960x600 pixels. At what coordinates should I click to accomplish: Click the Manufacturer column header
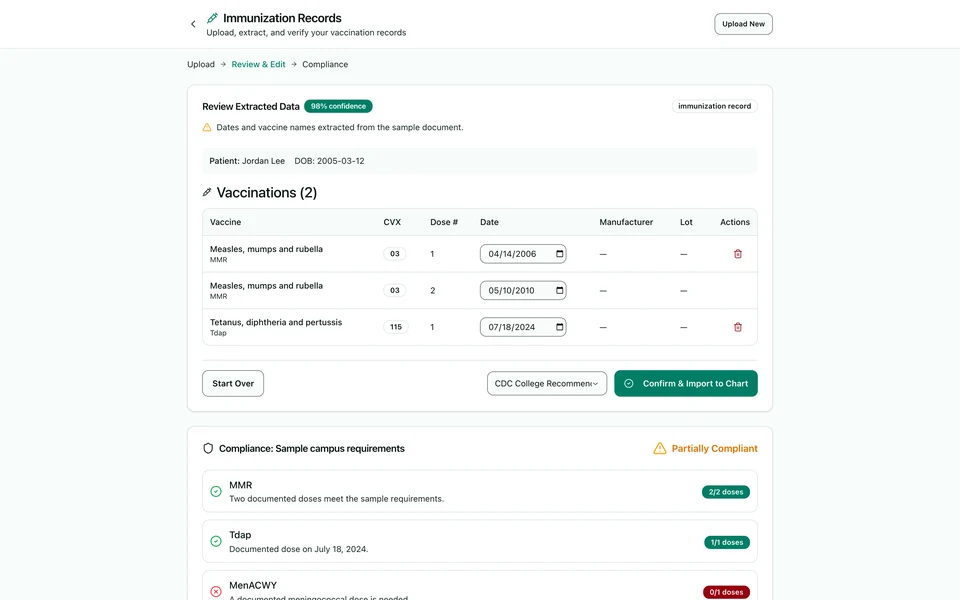tap(626, 222)
